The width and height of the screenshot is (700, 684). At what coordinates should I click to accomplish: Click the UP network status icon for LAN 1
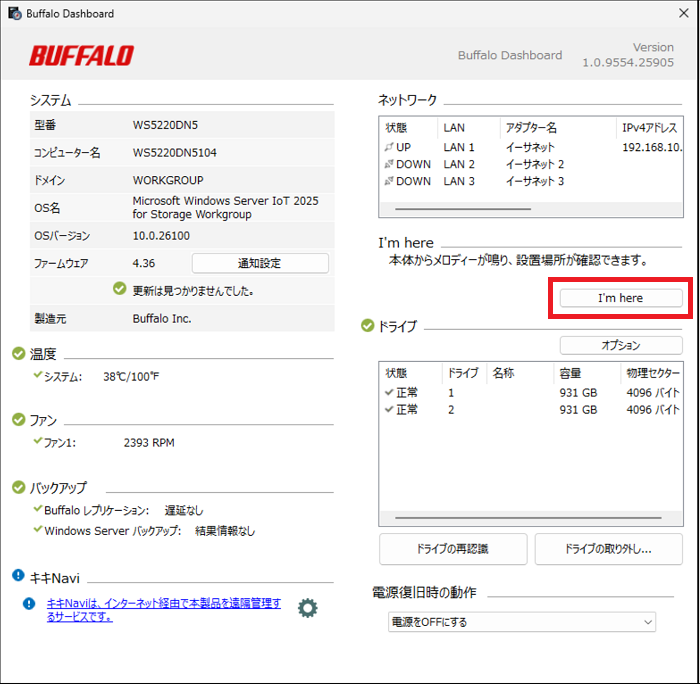point(389,147)
